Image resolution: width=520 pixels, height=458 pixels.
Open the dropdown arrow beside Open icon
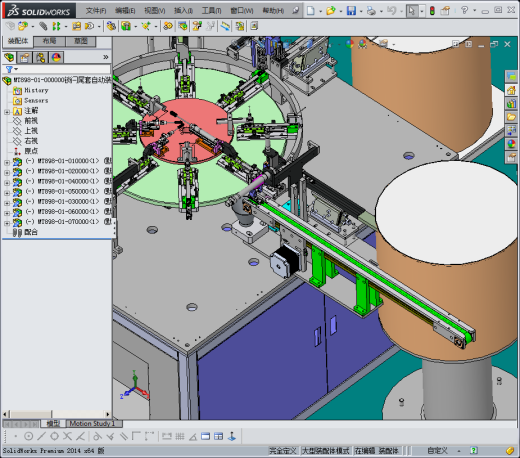coord(341,11)
